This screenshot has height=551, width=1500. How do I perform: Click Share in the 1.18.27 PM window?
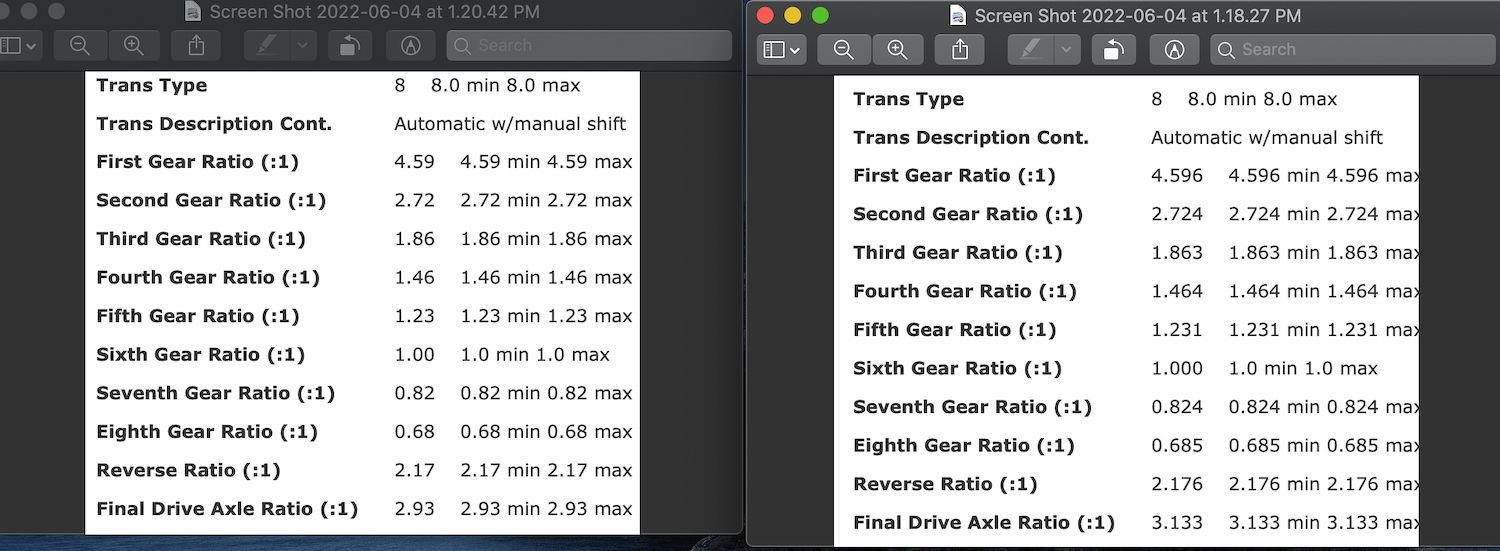tap(960, 49)
